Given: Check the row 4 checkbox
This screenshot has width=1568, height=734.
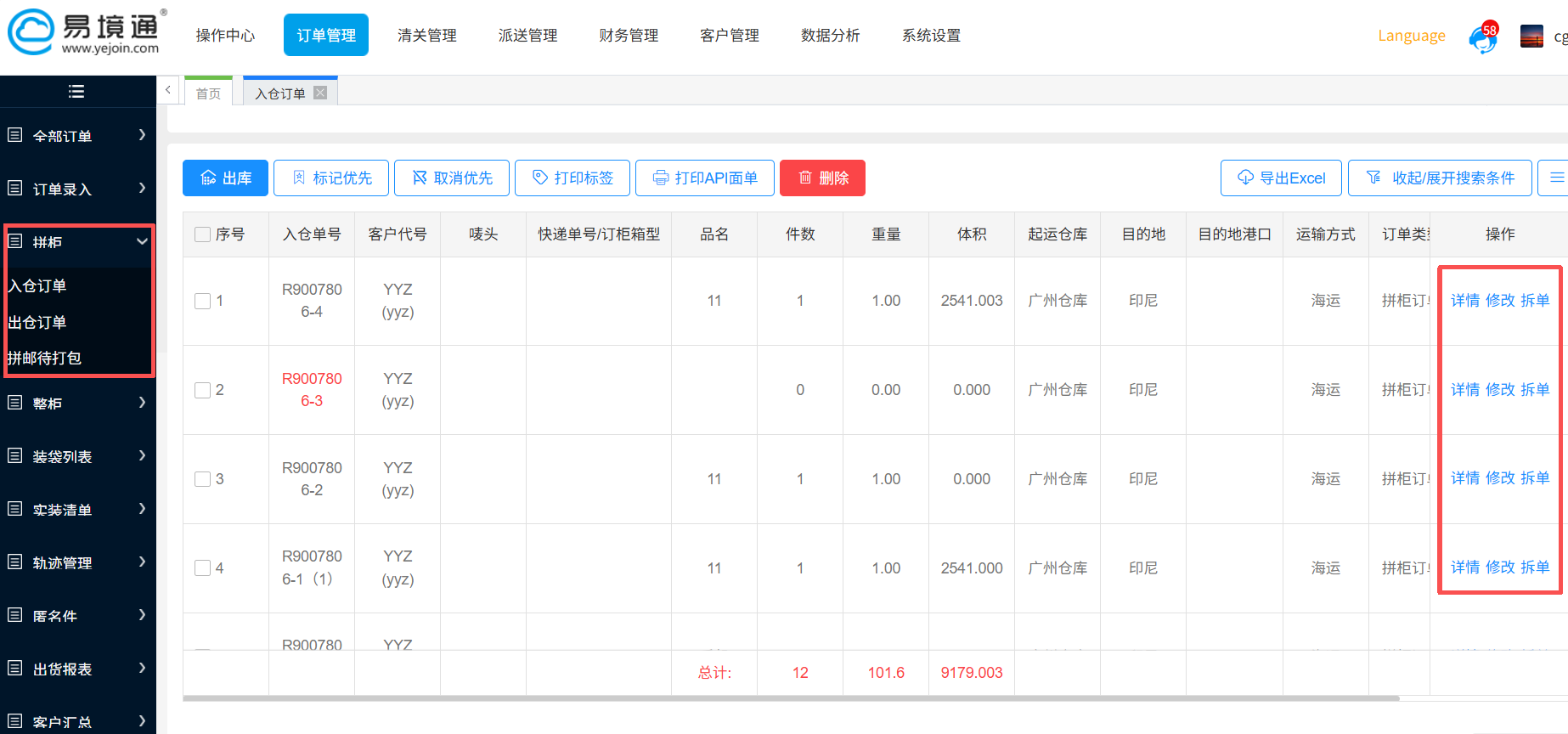Looking at the screenshot, I should (202, 567).
